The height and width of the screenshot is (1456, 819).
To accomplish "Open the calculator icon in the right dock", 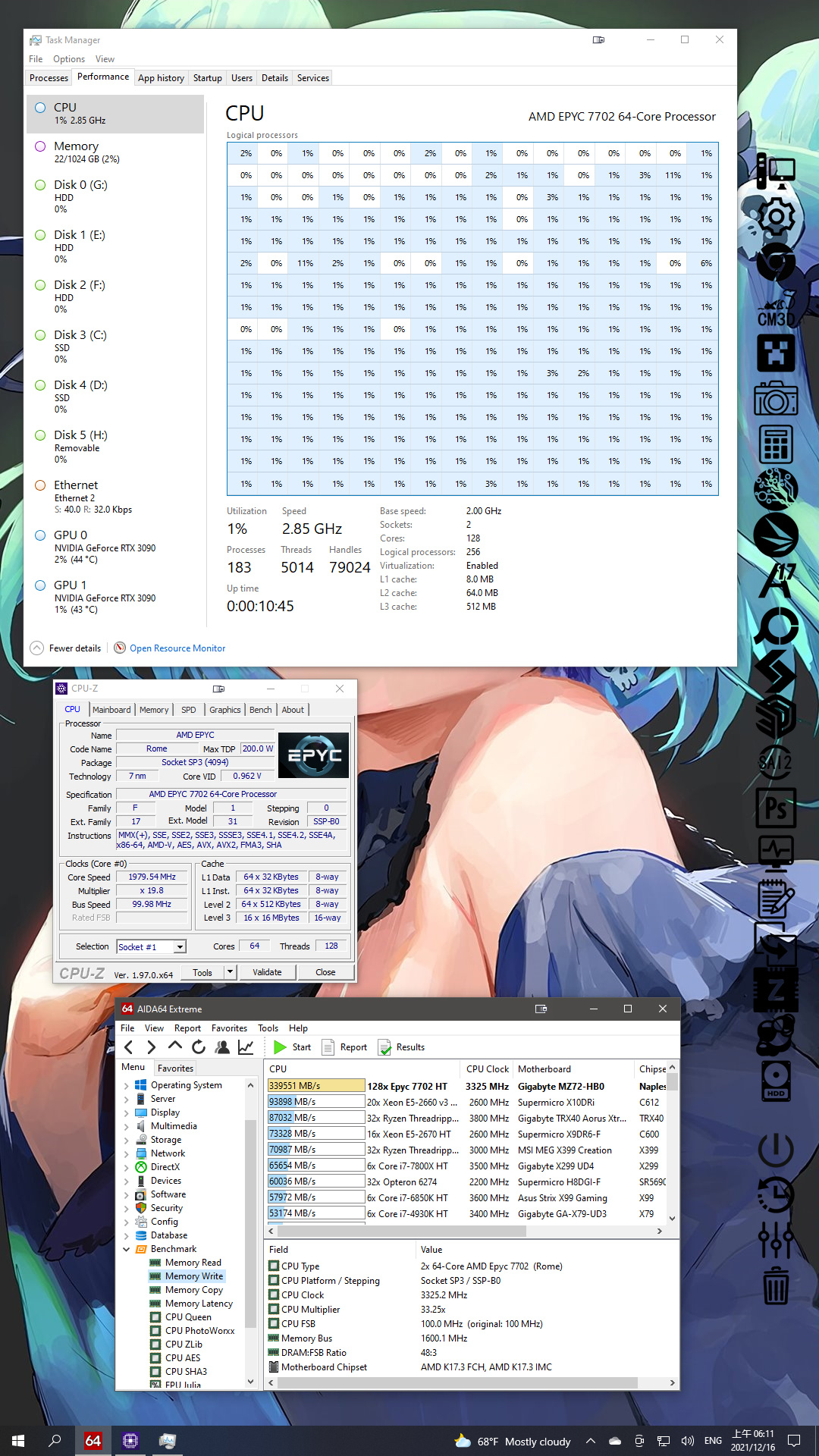I will (x=776, y=444).
